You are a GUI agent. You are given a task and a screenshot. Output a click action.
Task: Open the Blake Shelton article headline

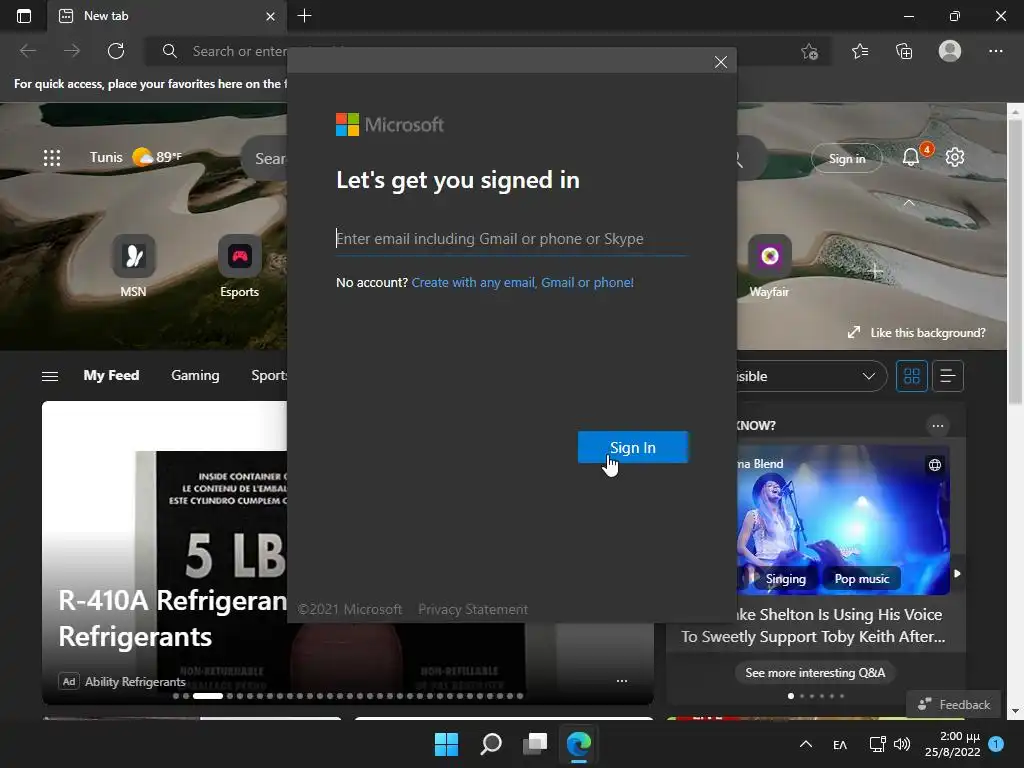pyautogui.click(x=814, y=625)
